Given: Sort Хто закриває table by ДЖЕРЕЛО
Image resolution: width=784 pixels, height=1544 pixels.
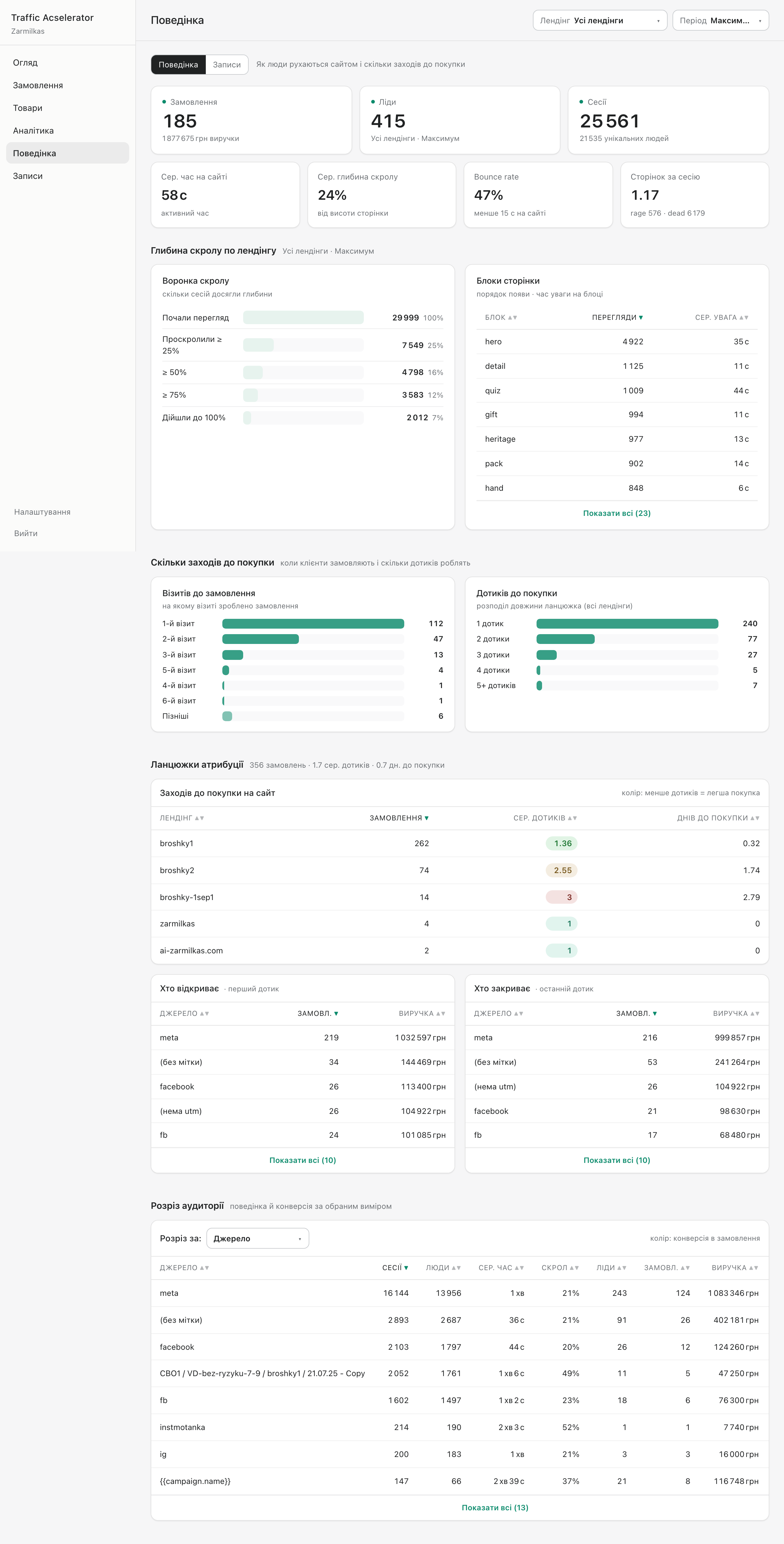Looking at the screenshot, I should click(x=499, y=1013).
